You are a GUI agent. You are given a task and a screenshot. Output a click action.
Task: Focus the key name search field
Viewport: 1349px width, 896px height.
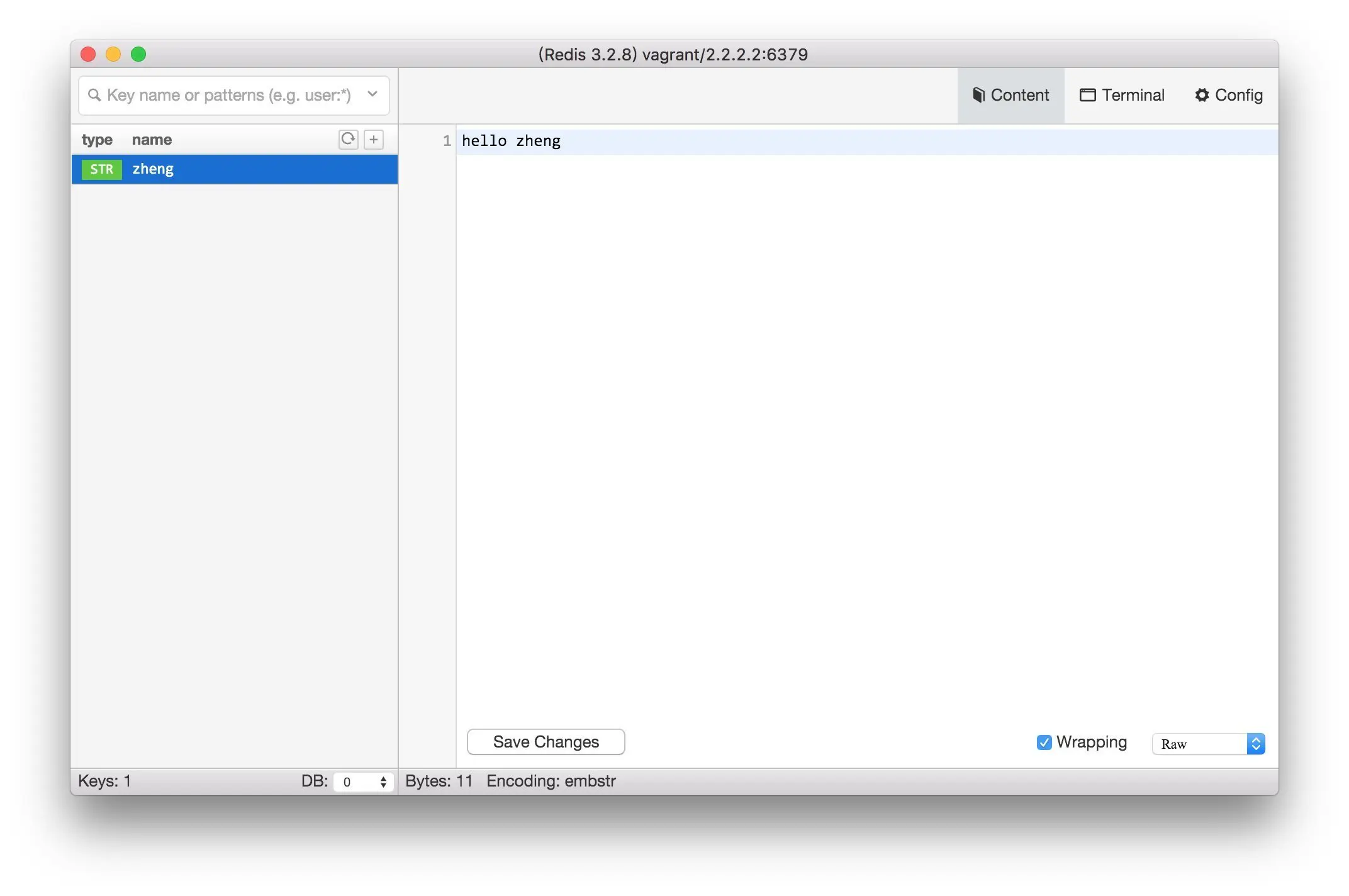pyautogui.click(x=228, y=95)
